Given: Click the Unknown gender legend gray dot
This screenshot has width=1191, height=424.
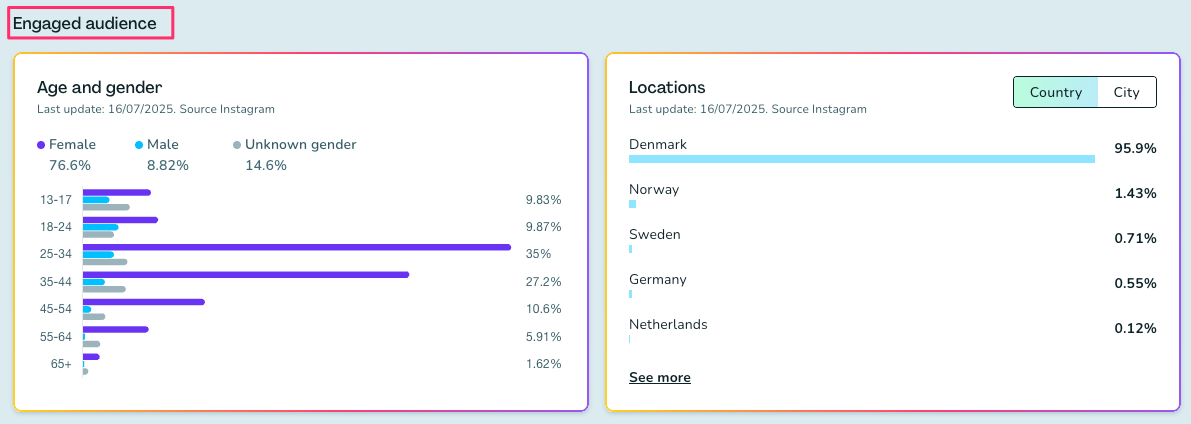Looking at the screenshot, I should [x=237, y=145].
